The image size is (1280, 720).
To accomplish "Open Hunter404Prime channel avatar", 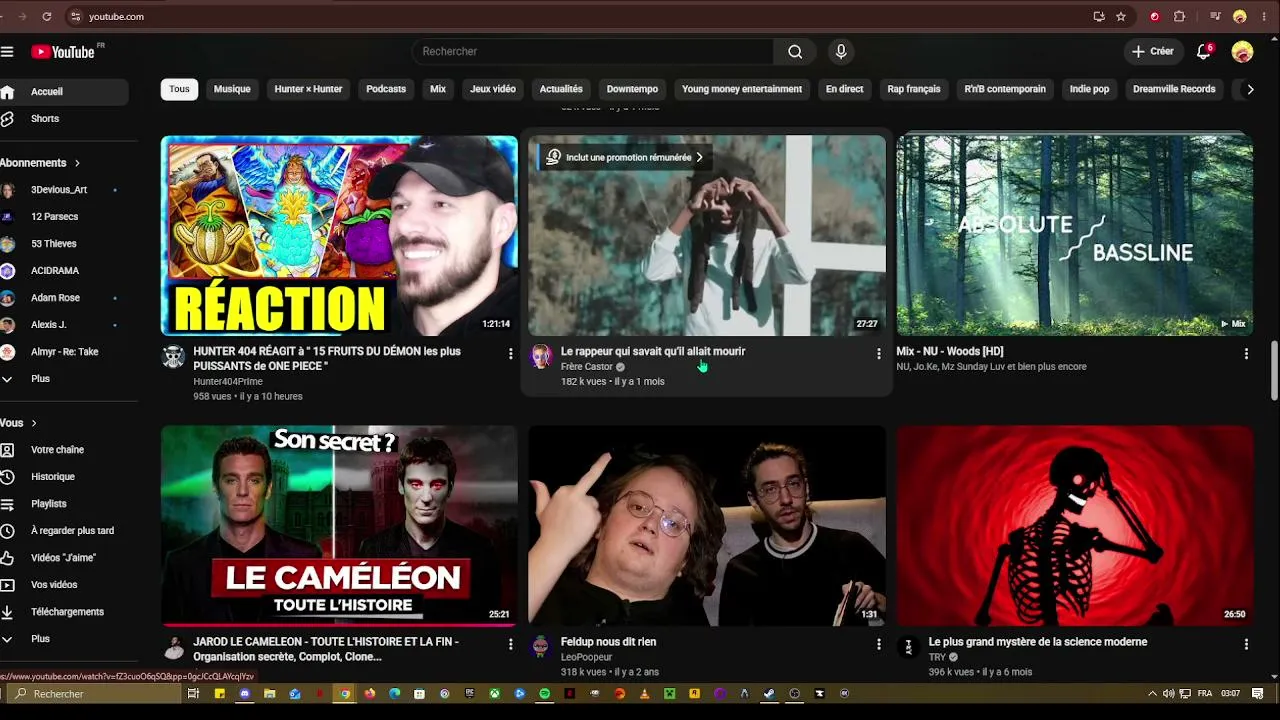I will pyautogui.click(x=174, y=357).
